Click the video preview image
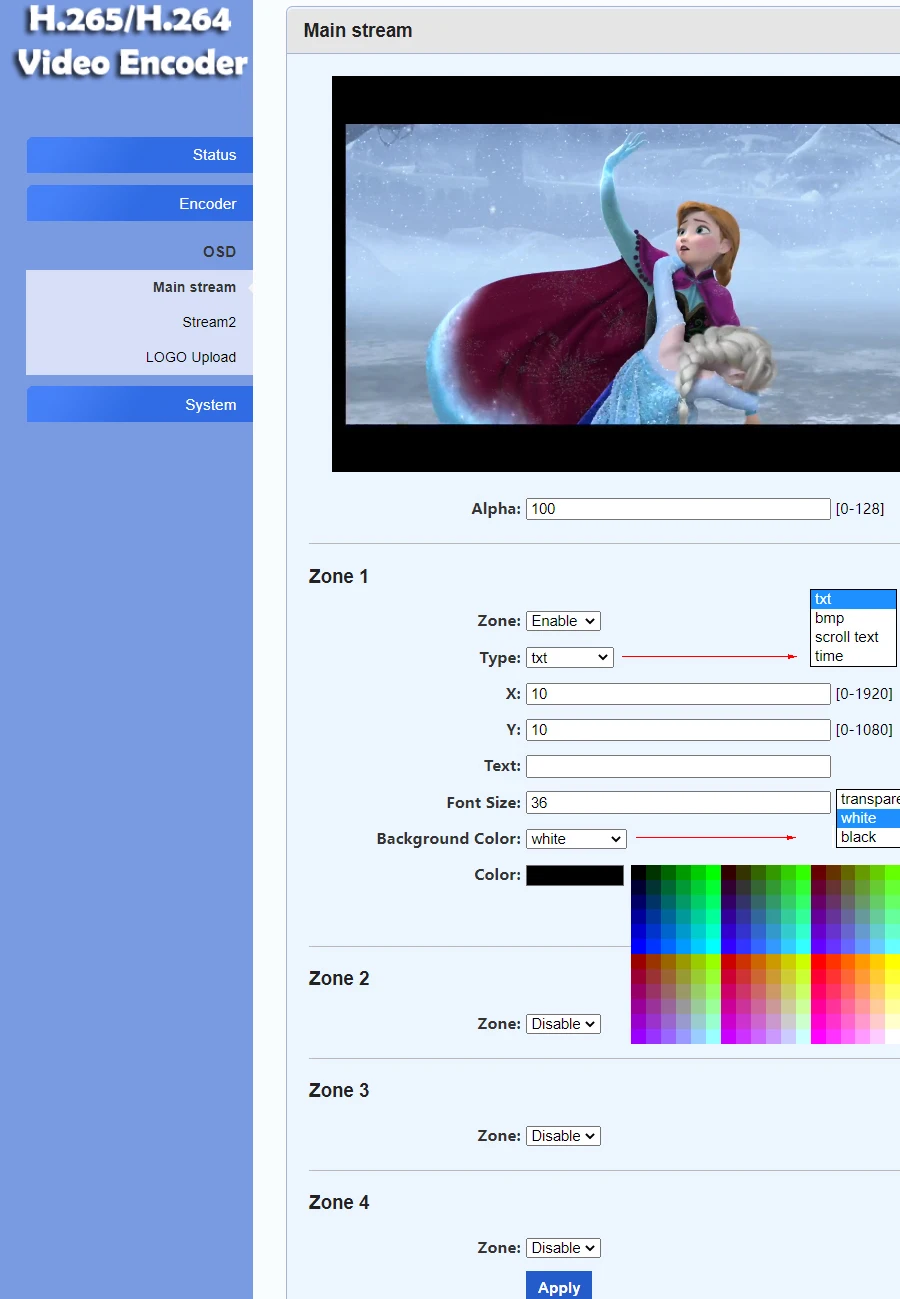900x1299 pixels. pyautogui.click(x=620, y=274)
